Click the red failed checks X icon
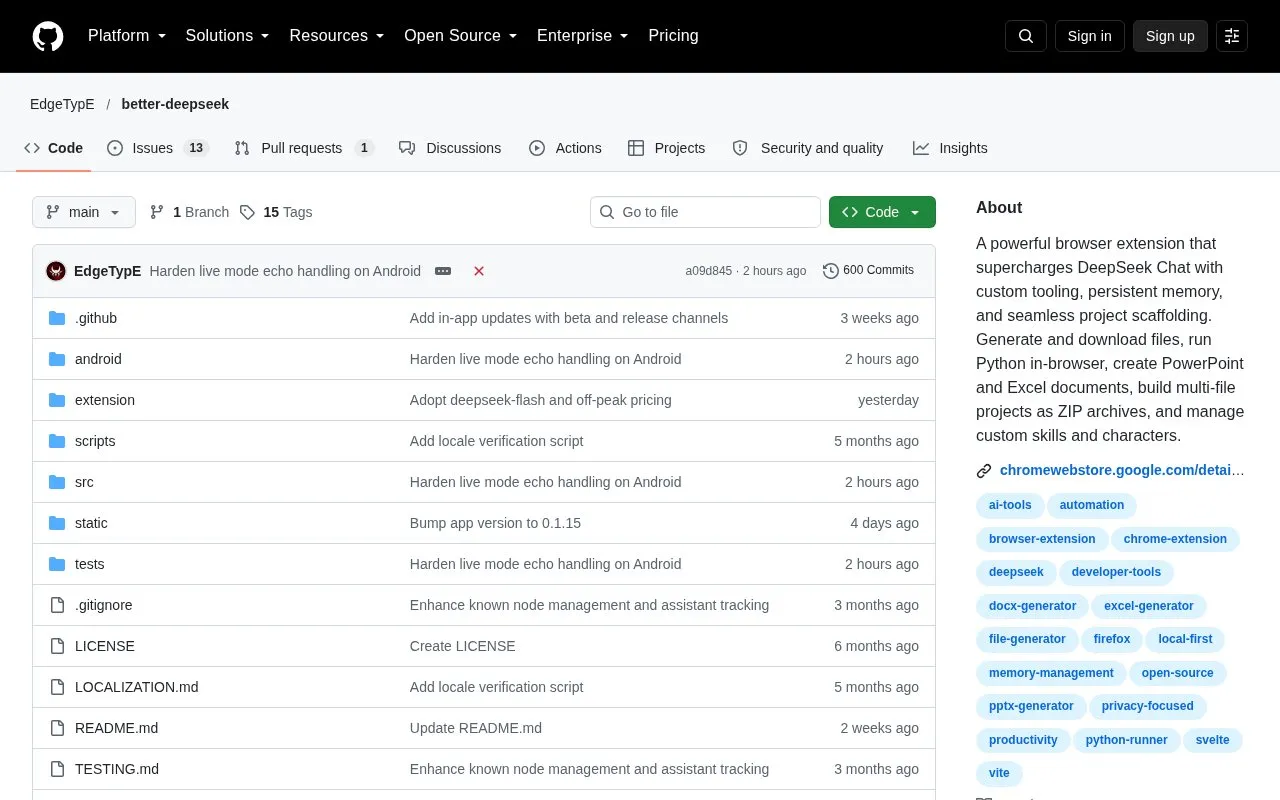 pyautogui.click(x=479, y=271)
